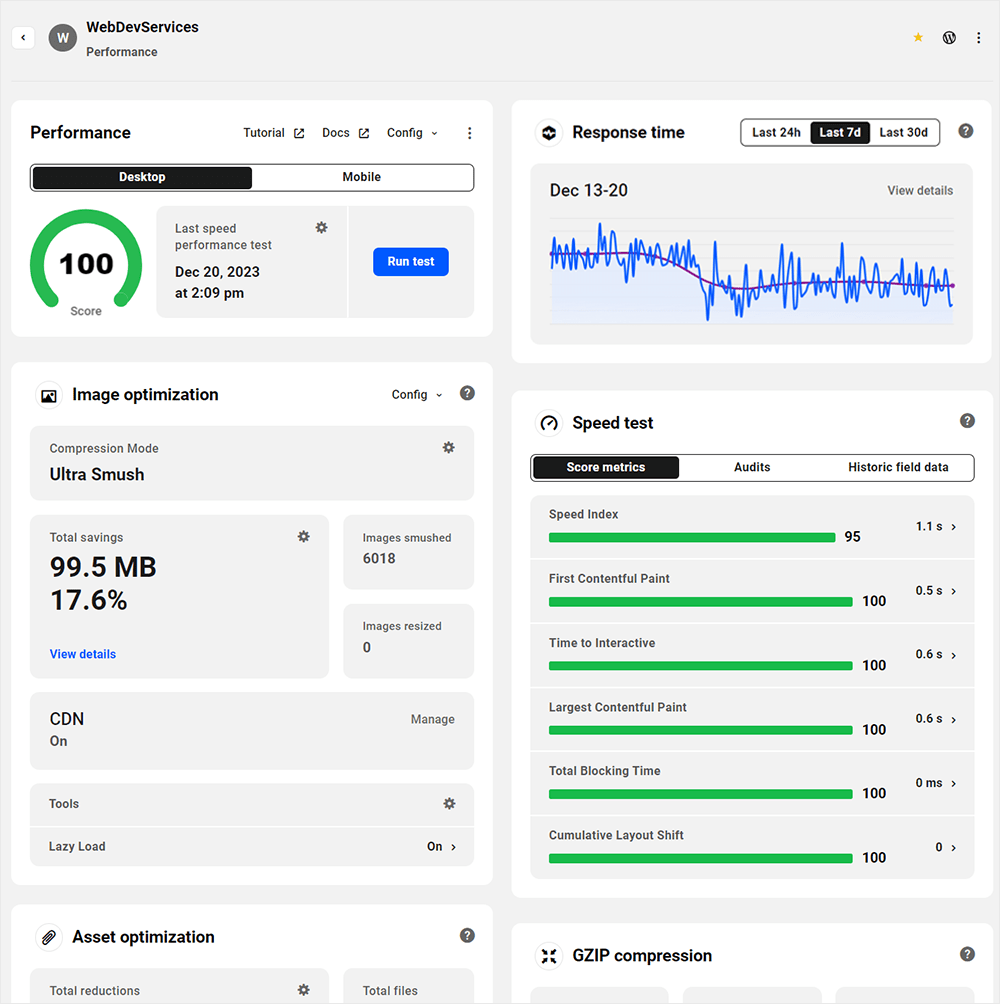The width and height of the screenshot is (1000, 1004).
Task: Open Speed test help icon
Action: pos(967,421)
